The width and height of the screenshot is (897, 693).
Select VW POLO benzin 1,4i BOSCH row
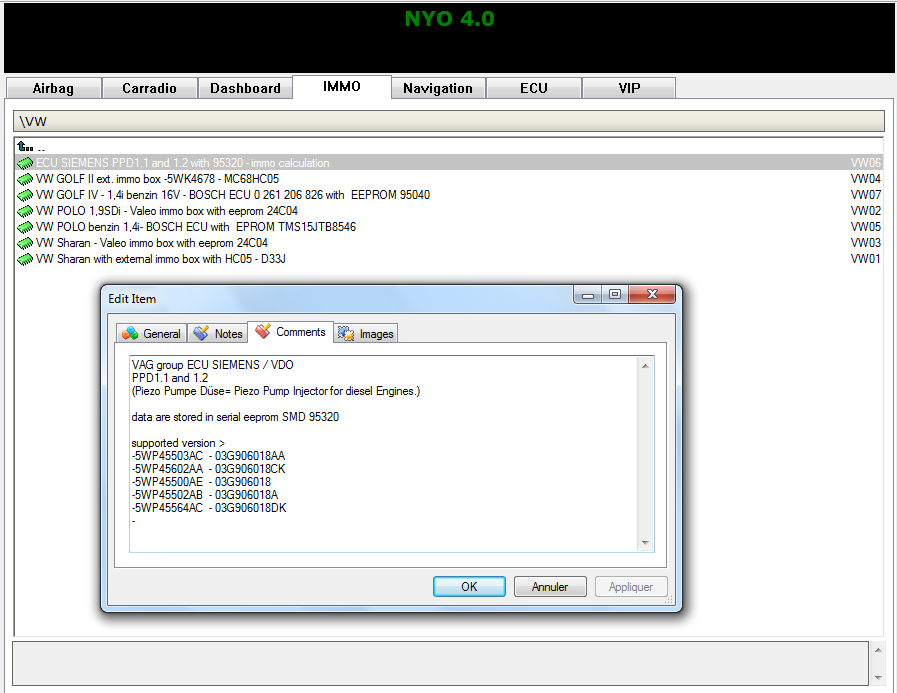click(x=449, y=227)
